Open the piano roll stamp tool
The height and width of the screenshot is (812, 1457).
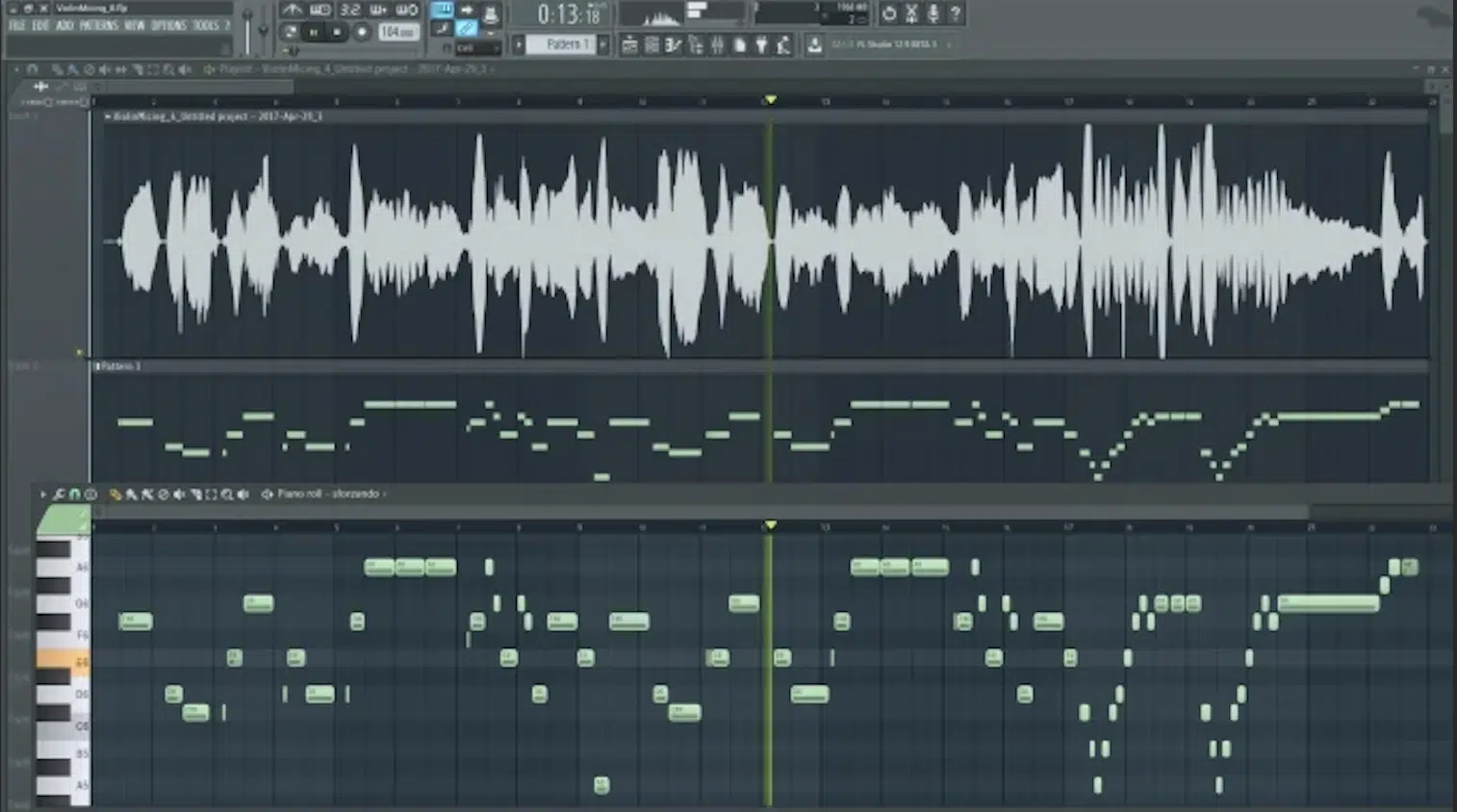pyautogui.click(x=90, y=495)
